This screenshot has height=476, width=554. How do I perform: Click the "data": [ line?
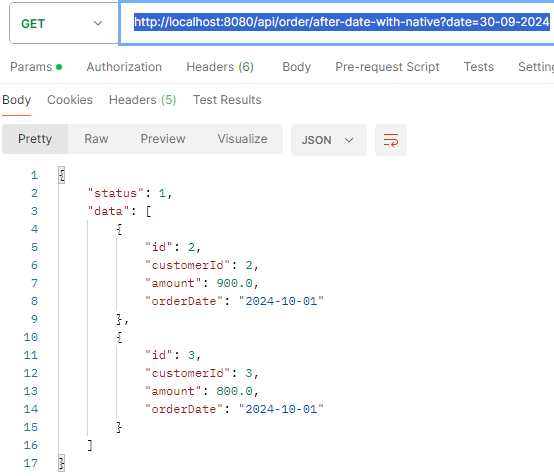119,211
